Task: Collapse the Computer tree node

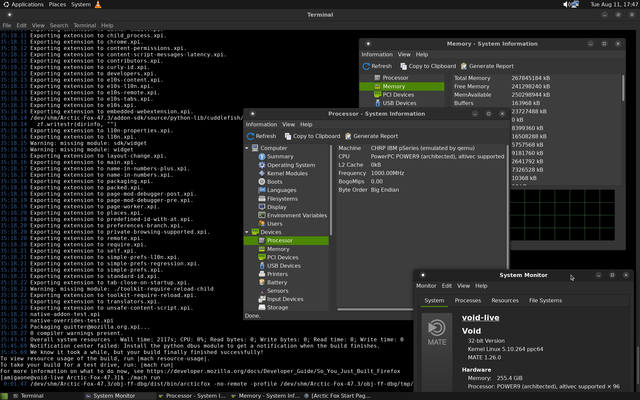Action: [x=247, y=148]
